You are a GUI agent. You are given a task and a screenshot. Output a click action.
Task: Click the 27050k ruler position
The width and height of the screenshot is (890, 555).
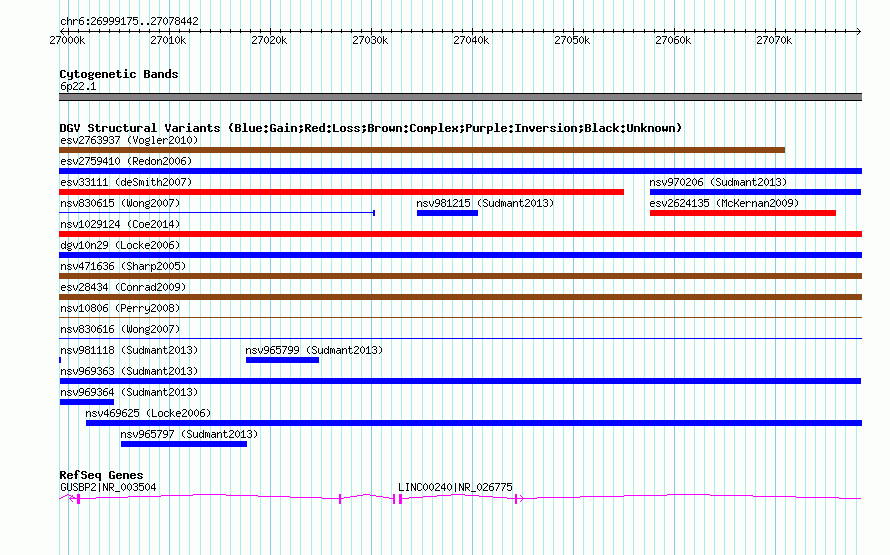(x=572, y=40)
